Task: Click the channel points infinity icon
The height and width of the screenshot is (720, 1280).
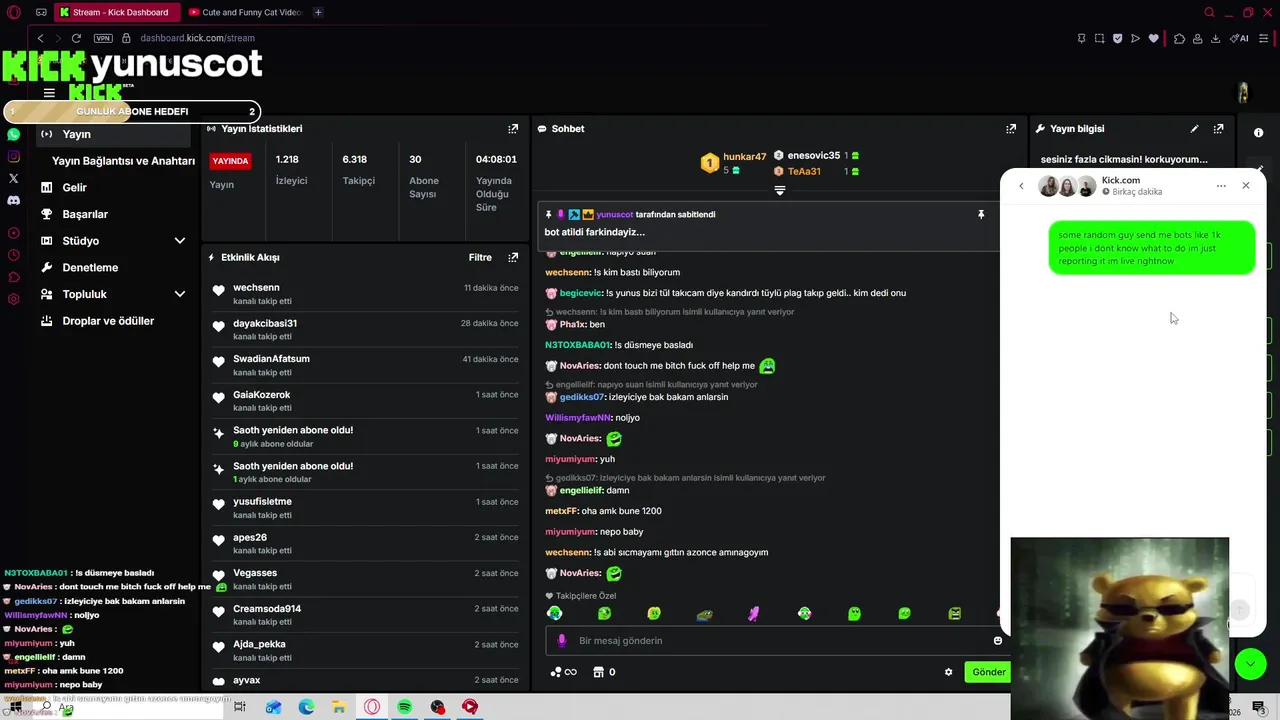Action: click(x=564, y=672)
